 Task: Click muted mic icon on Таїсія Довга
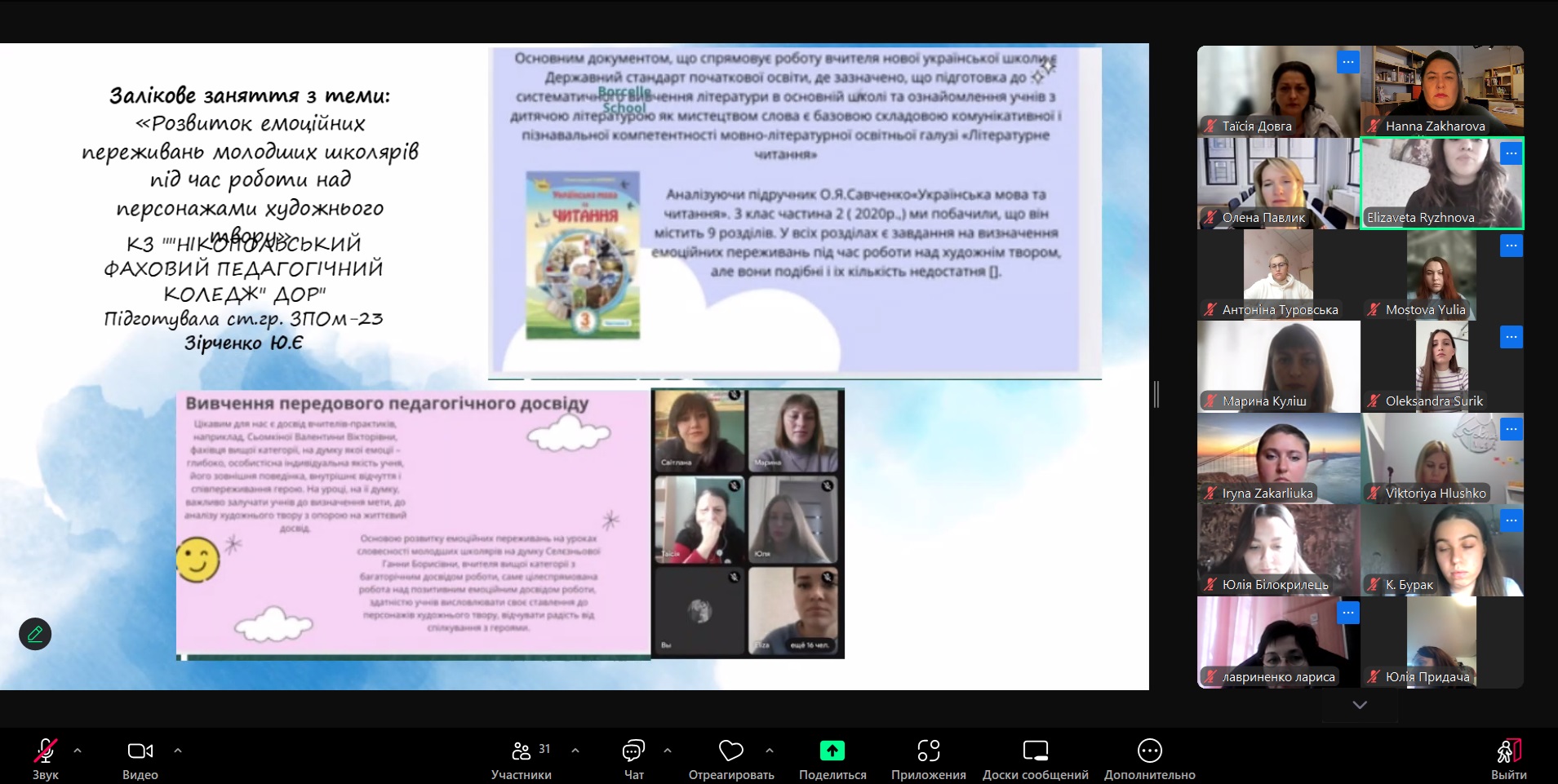[x=1210, y=126]
